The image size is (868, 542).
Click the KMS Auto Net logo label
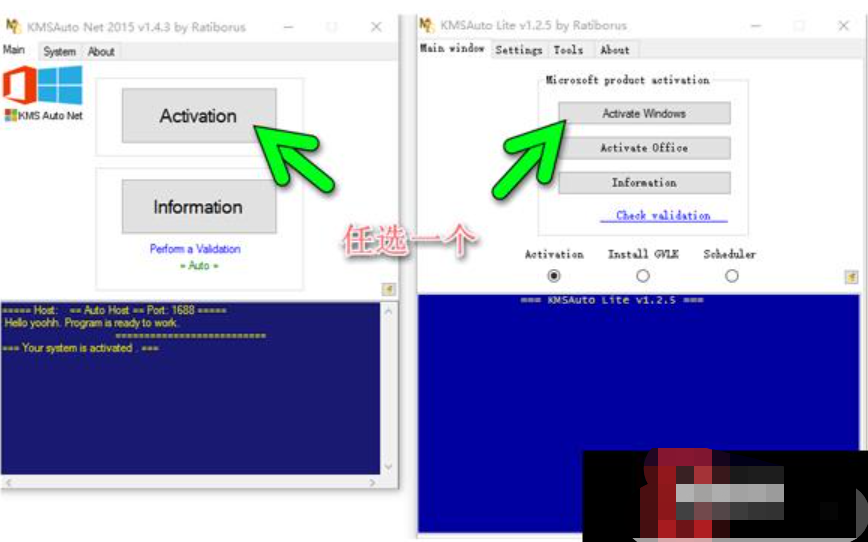(44, 115)
